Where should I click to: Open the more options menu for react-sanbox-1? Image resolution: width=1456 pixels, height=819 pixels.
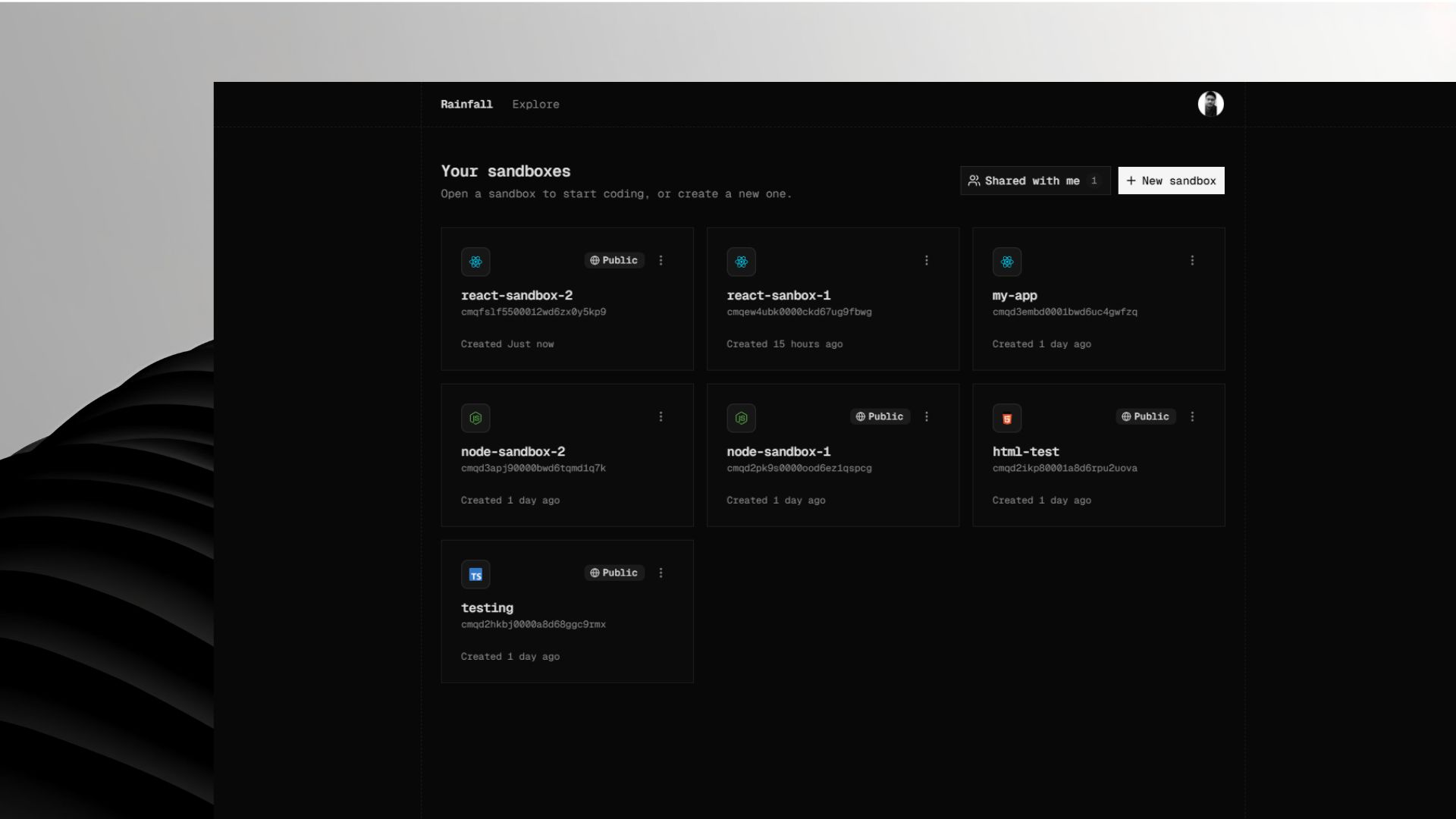pyautogui.click(x=926, y=260)
